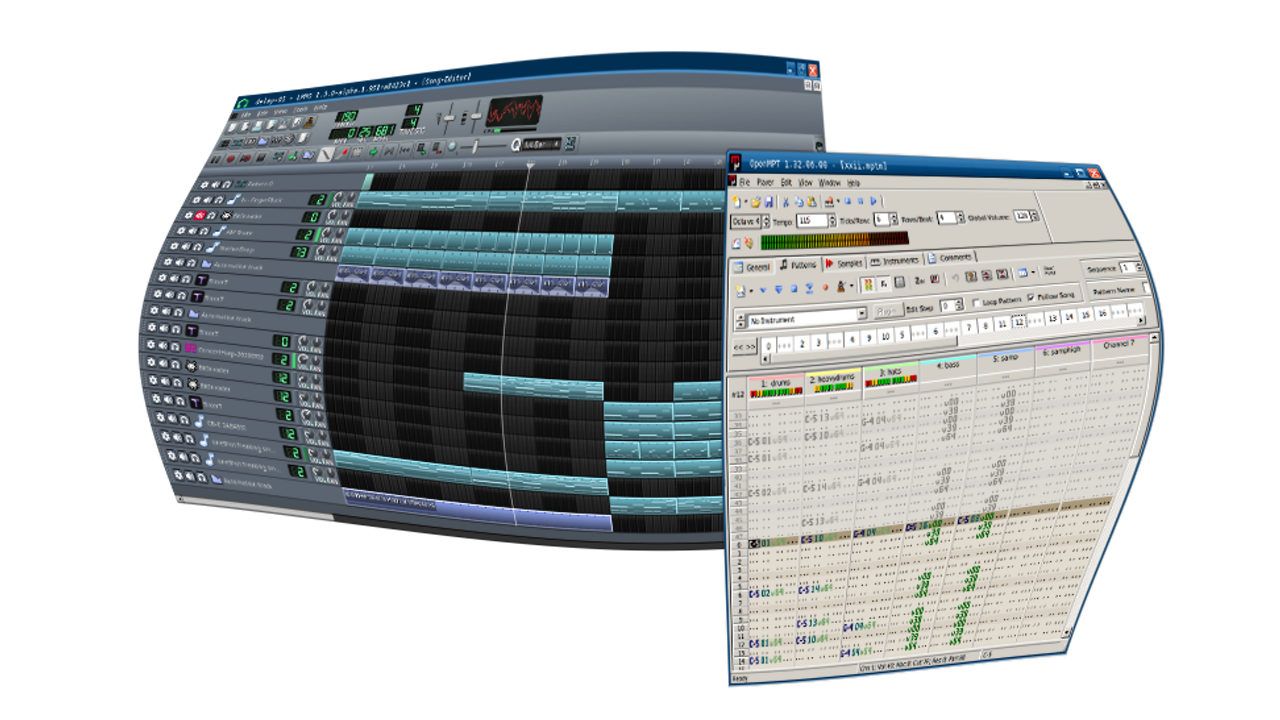Uncheck the Follow Song checkbox

pos(1030,296)
